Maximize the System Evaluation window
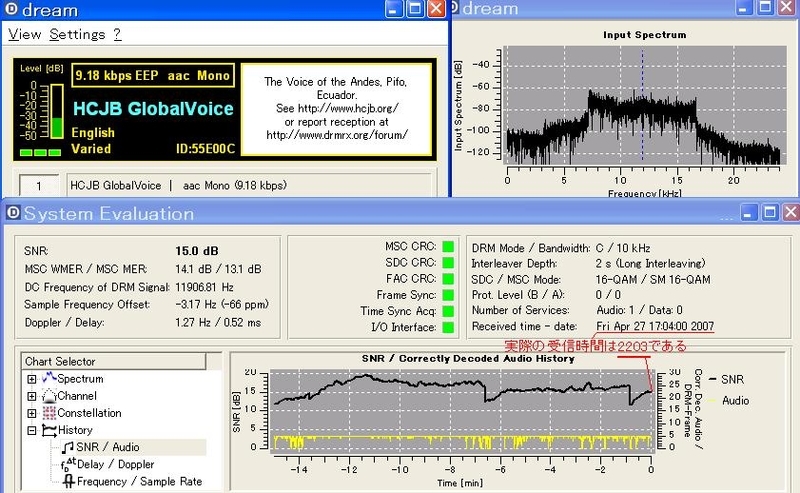The width and height of the screenshot is (800, 493). tap(770, 213)
